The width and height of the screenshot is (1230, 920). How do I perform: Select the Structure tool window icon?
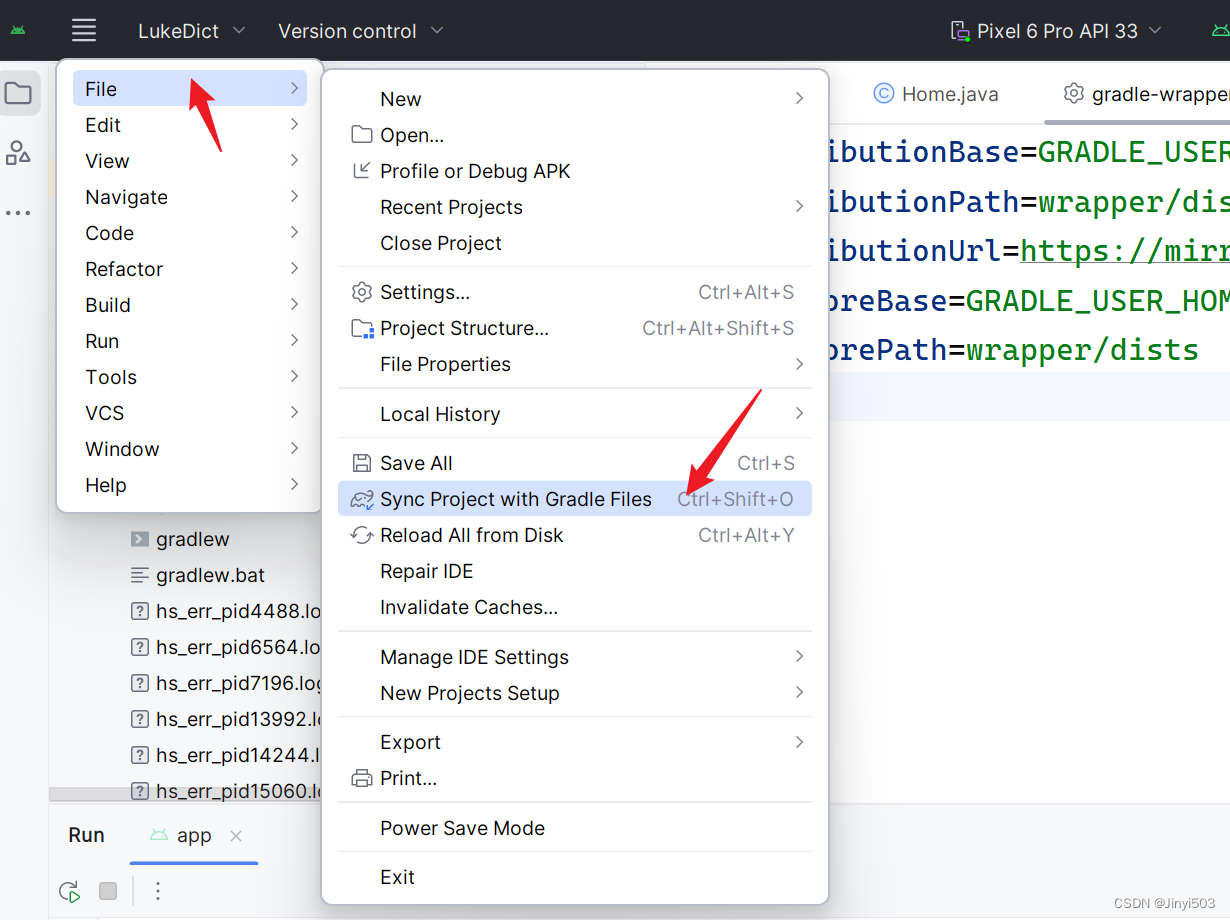[20, 152]
